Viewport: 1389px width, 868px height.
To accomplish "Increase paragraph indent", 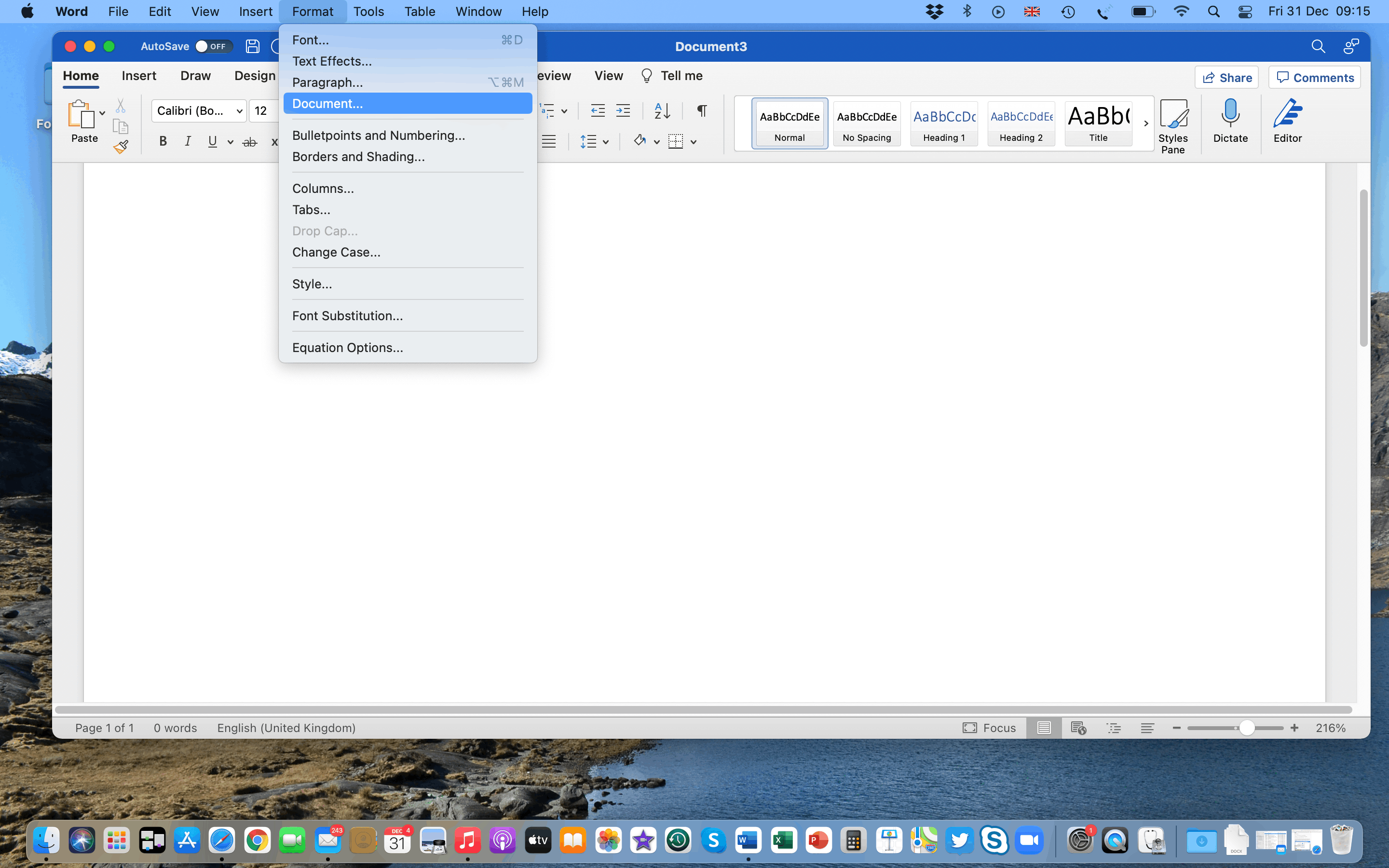I will coord(623,110).
